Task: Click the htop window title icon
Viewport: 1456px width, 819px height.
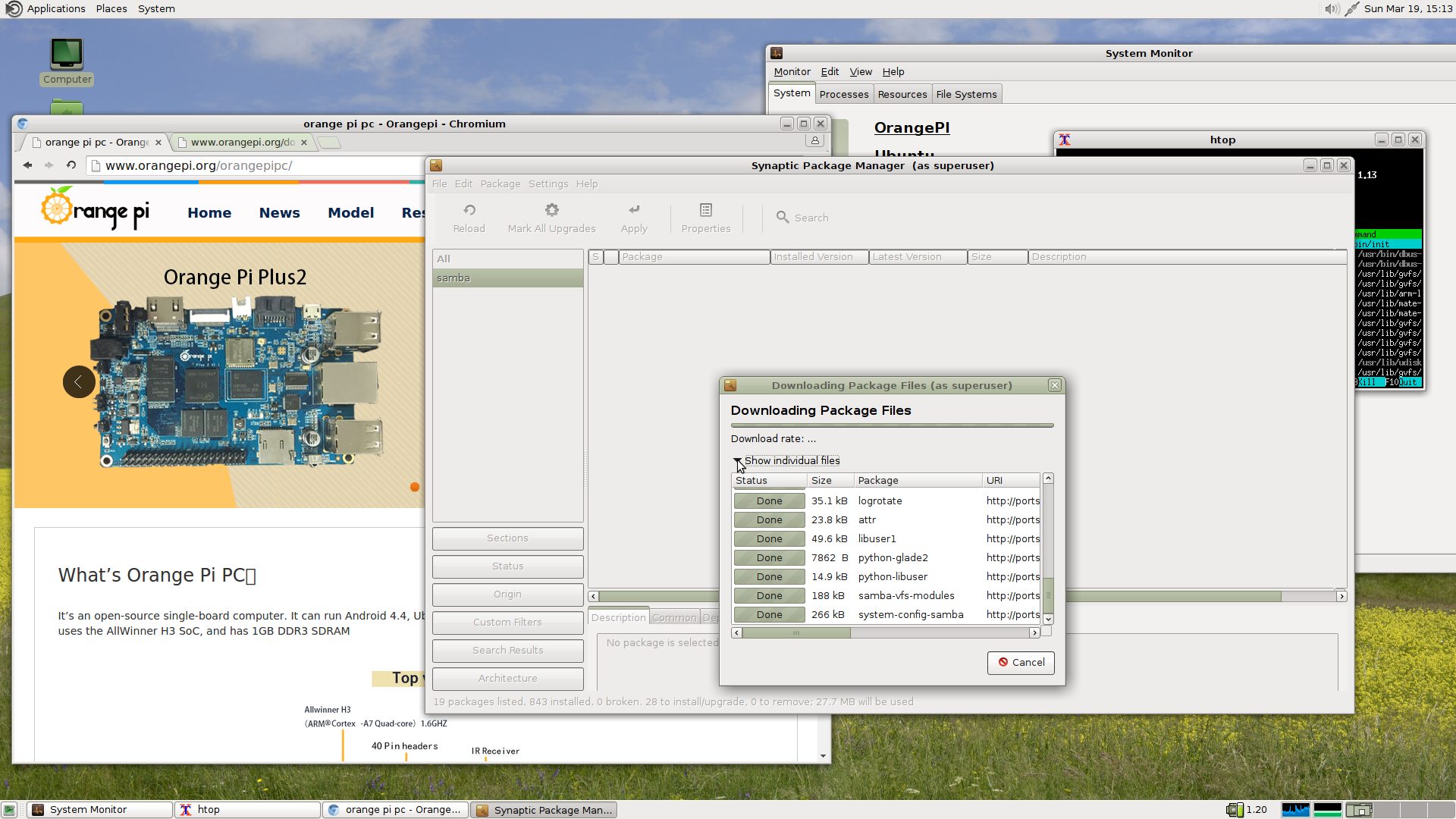Action: coord(1065,140)
